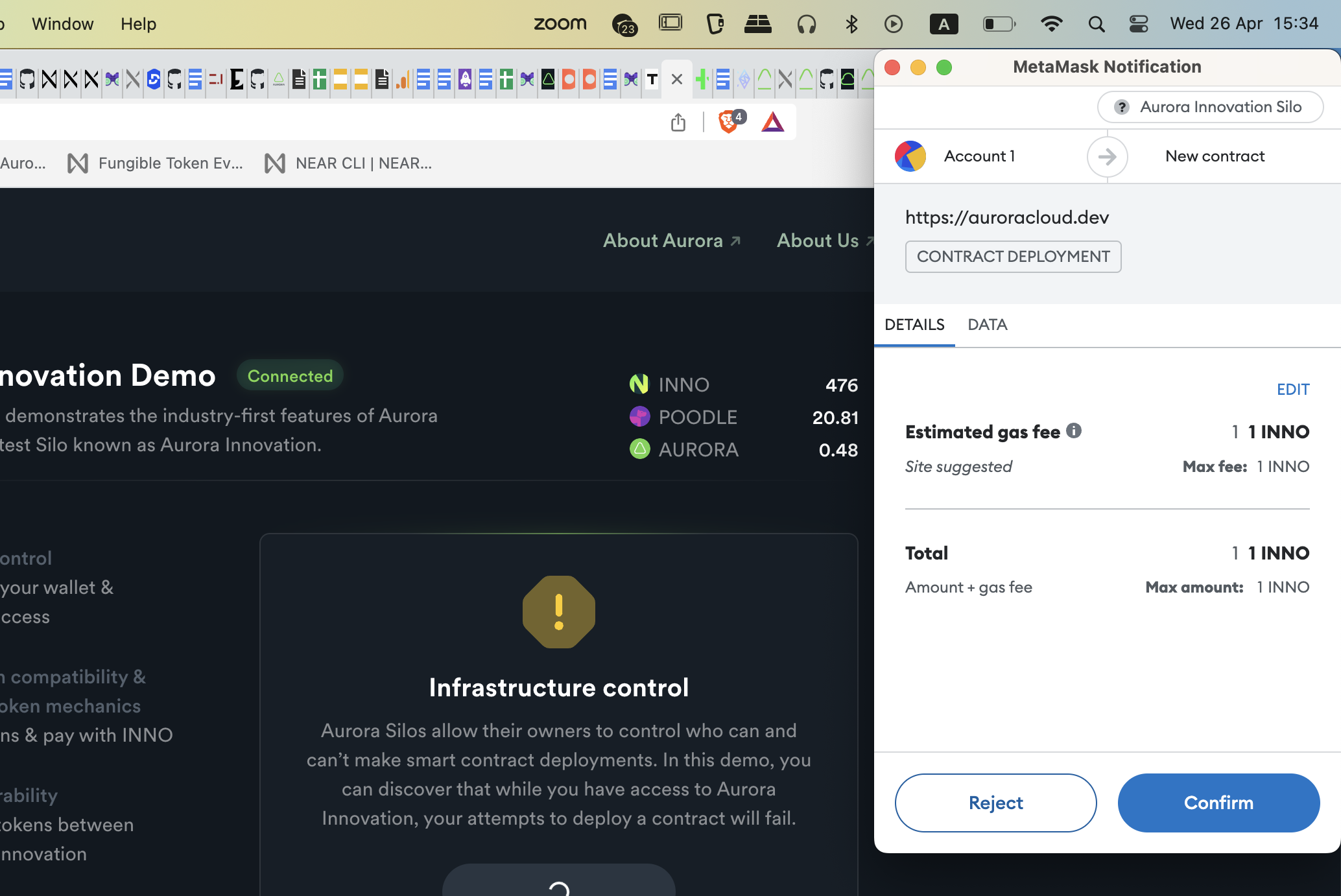This screenshot has height=896, width=1341.
Task: Click the Max amount: 1 INNO value
Action: click(1228, 587)
